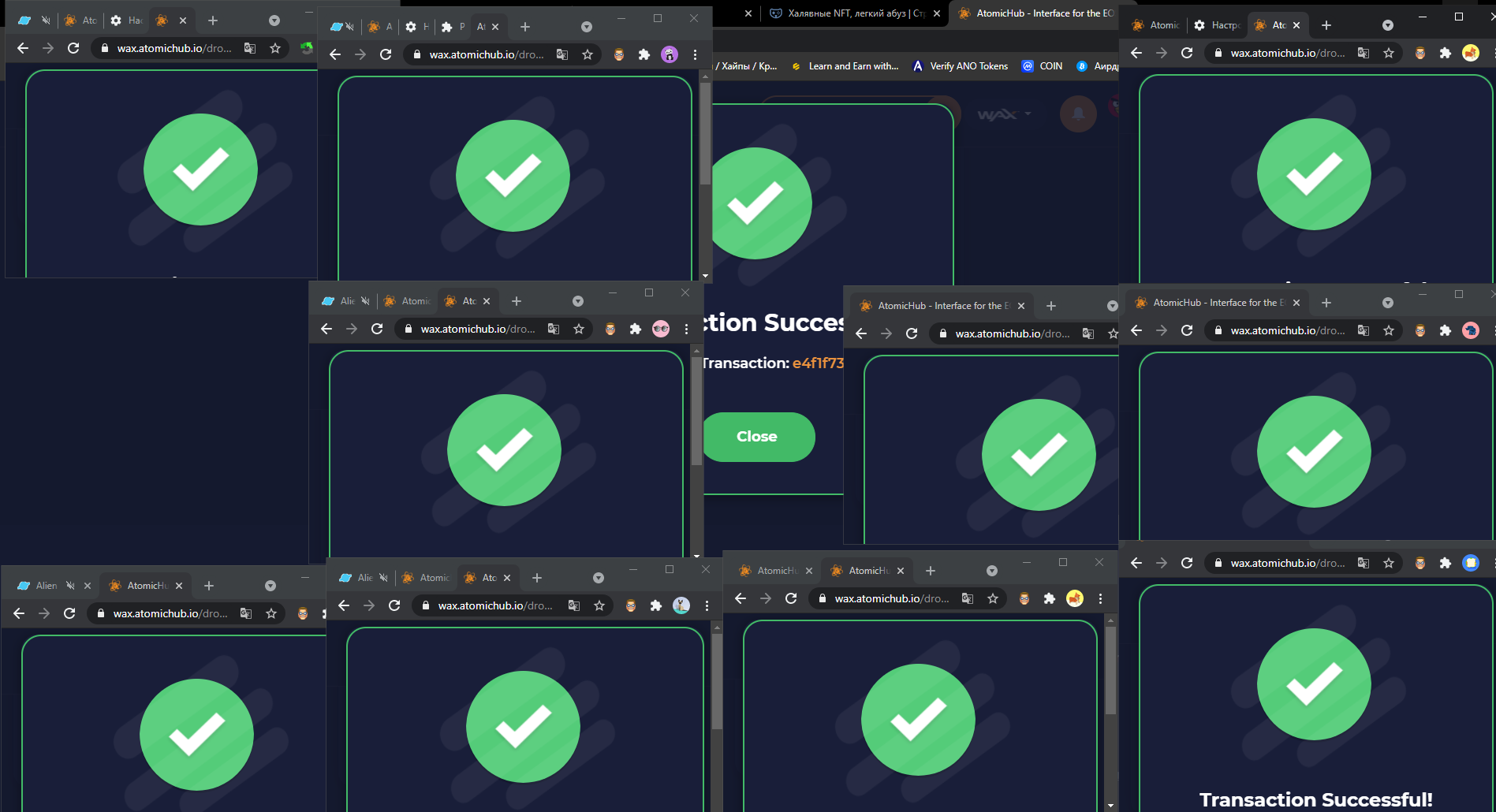Reload page in center-right single-tab window
Screen dimensions: 1496x812
[x=912, y=333]
